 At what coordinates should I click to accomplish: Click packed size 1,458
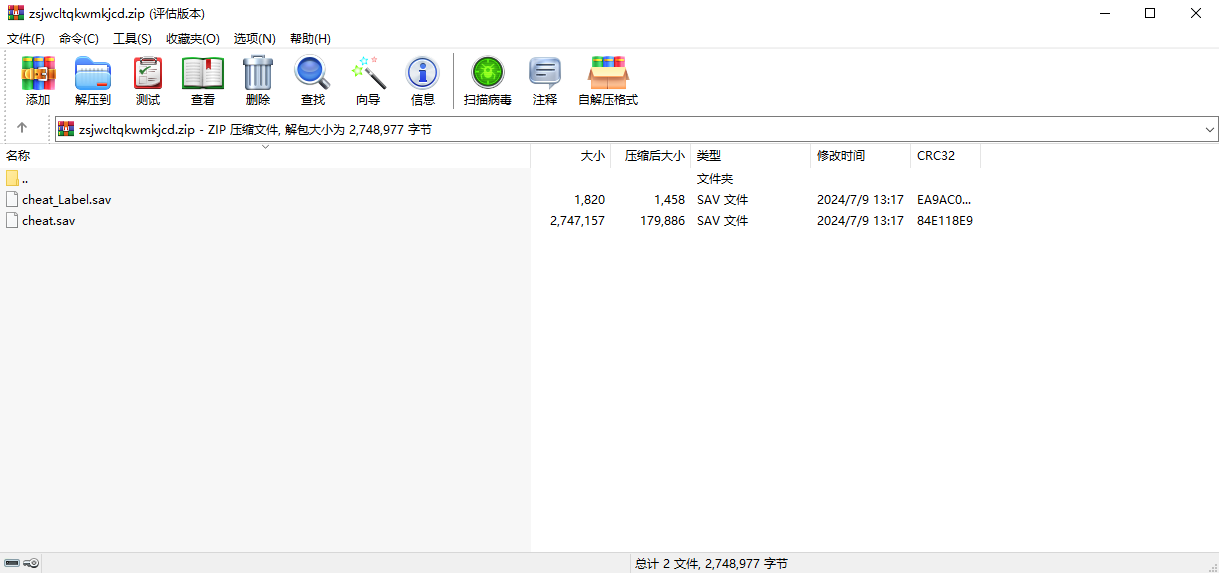click(669, 200)
